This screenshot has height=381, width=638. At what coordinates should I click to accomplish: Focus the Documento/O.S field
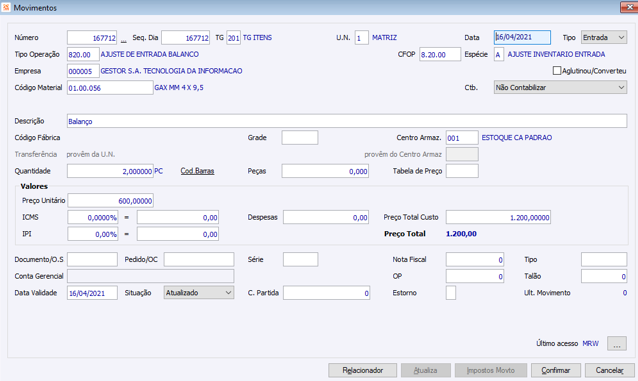92,259
